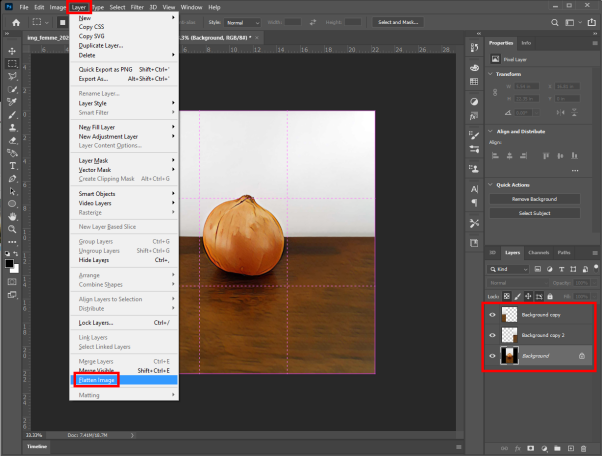The width and height of the screenshot is (602, 456).
Task: Collapse the Quick Actions section
Action: (490, 185)
